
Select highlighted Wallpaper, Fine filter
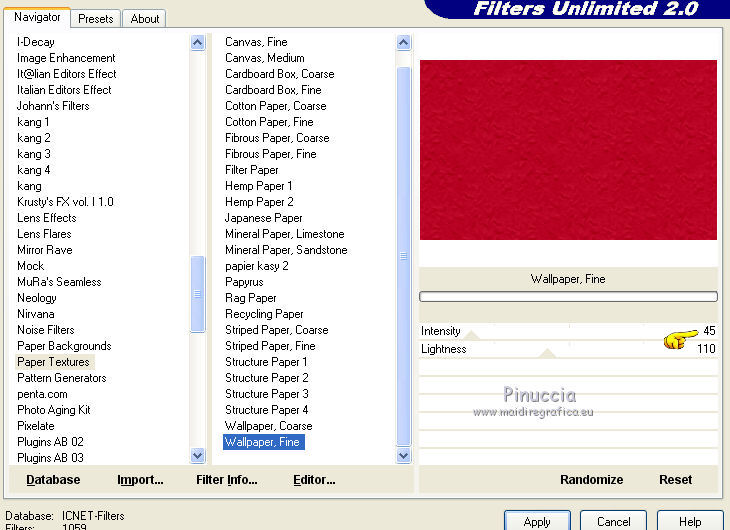pos(264,442)
